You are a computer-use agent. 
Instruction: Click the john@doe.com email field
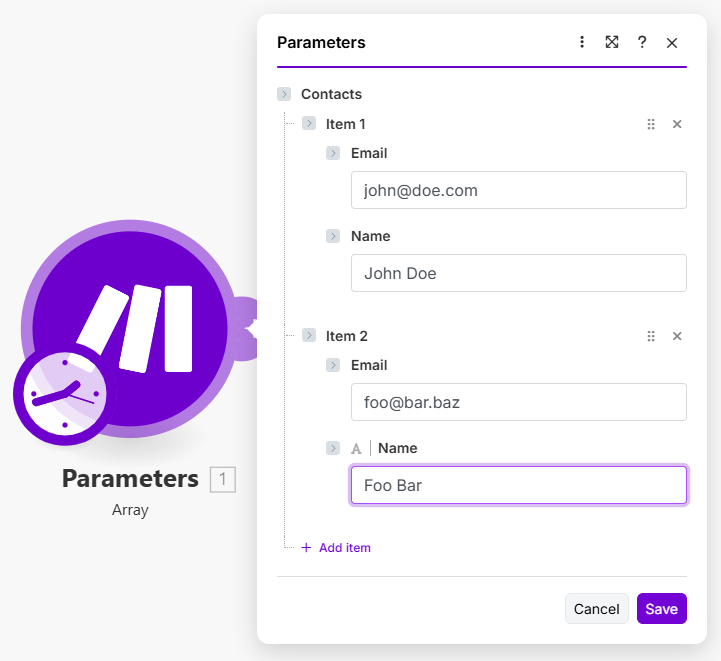tap(518, 190)
